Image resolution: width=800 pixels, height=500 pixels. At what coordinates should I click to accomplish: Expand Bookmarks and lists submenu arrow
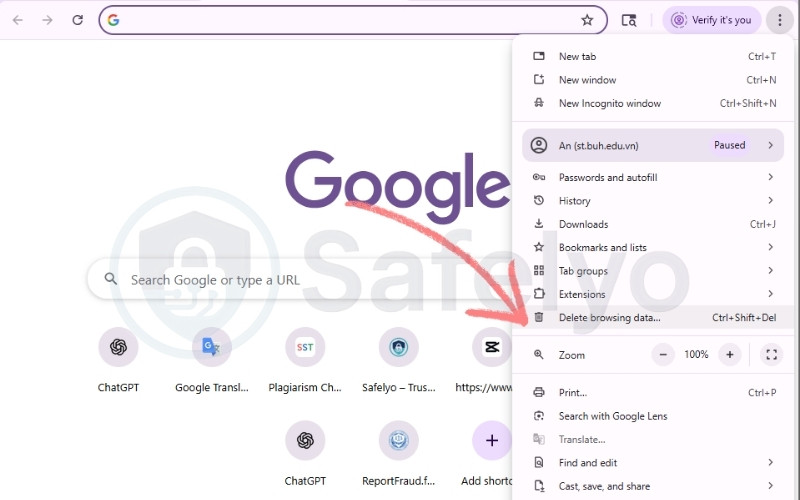[771, 247]
